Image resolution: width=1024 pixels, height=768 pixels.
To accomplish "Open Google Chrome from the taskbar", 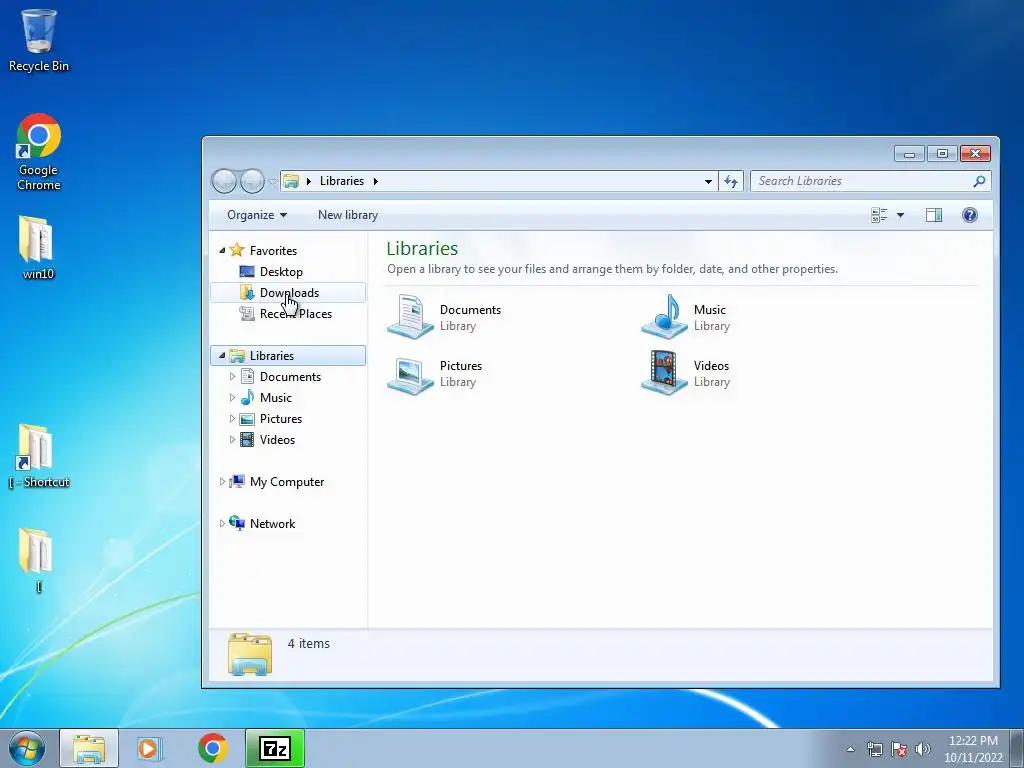I will 212,748.
